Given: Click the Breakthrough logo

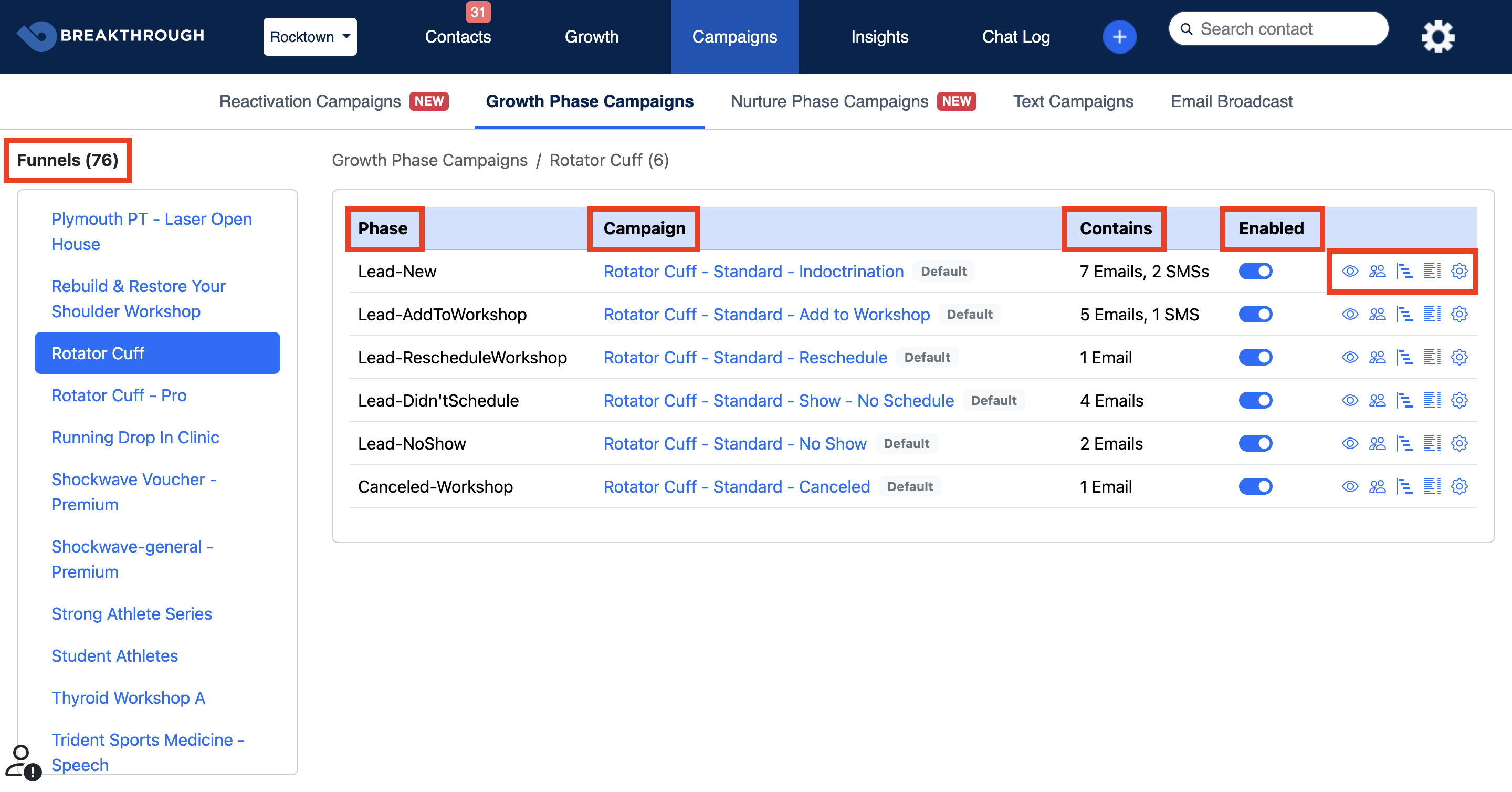Looking at the screenshot, I should [x=110, y=36].
